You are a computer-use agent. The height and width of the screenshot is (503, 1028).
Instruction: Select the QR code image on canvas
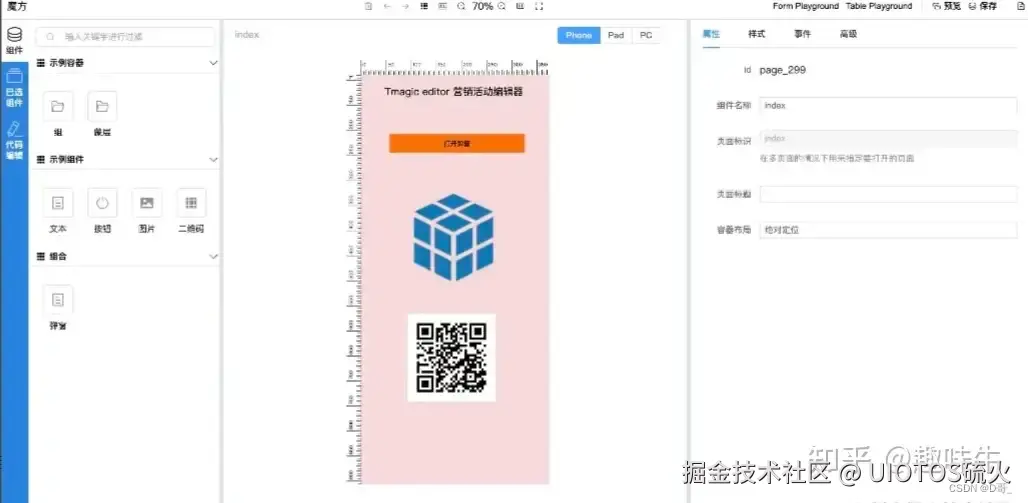[x=452, y=357]
